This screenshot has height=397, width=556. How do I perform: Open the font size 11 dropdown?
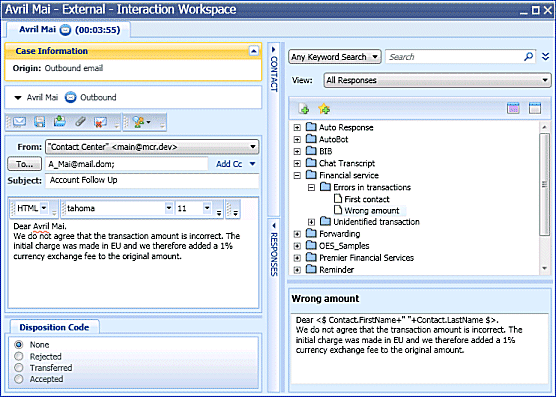(x=207, y=208)
